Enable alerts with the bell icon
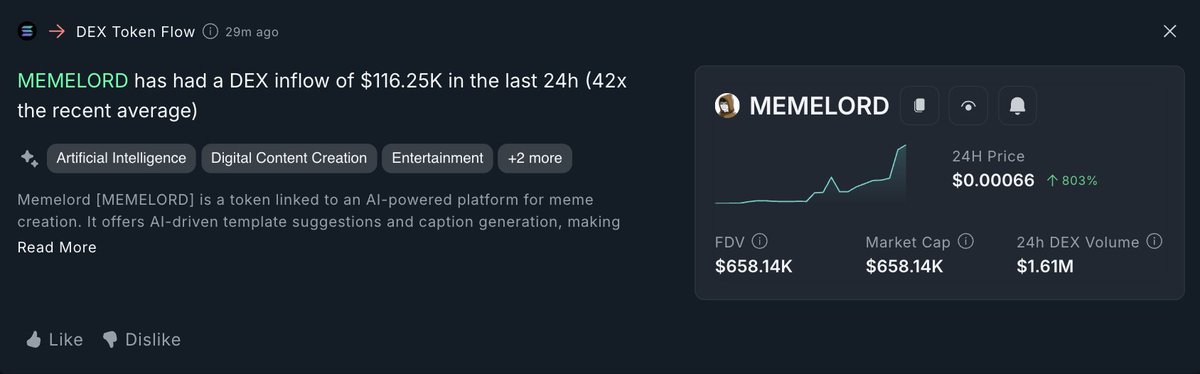Viewport: 1200px width, 374px height. pos(1017,105)
